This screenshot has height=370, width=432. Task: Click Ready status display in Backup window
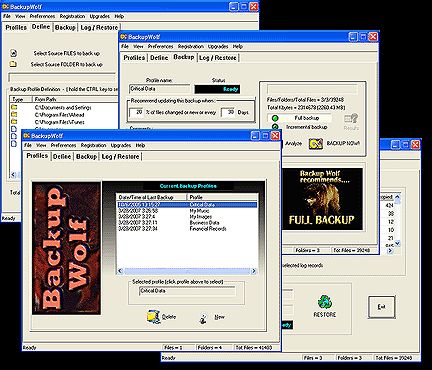click(217, 89)
